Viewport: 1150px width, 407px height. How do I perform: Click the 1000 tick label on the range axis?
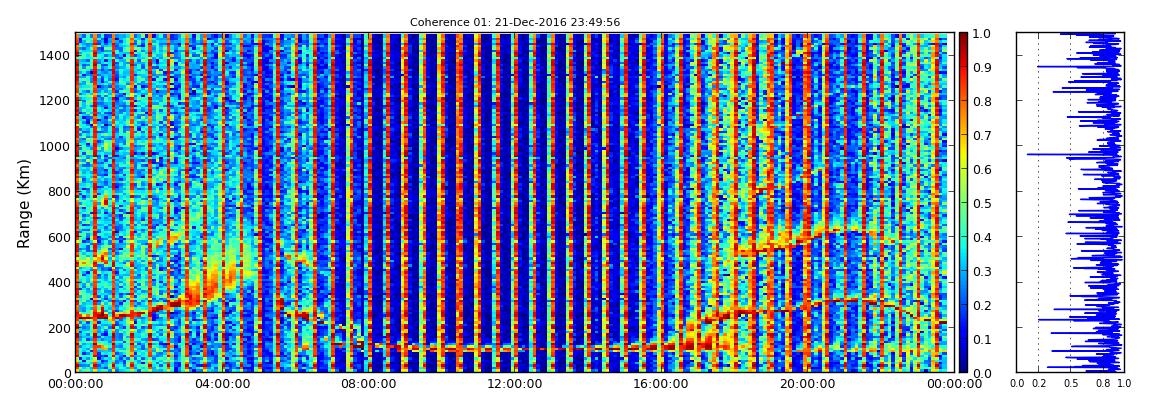tap(56, 146)
